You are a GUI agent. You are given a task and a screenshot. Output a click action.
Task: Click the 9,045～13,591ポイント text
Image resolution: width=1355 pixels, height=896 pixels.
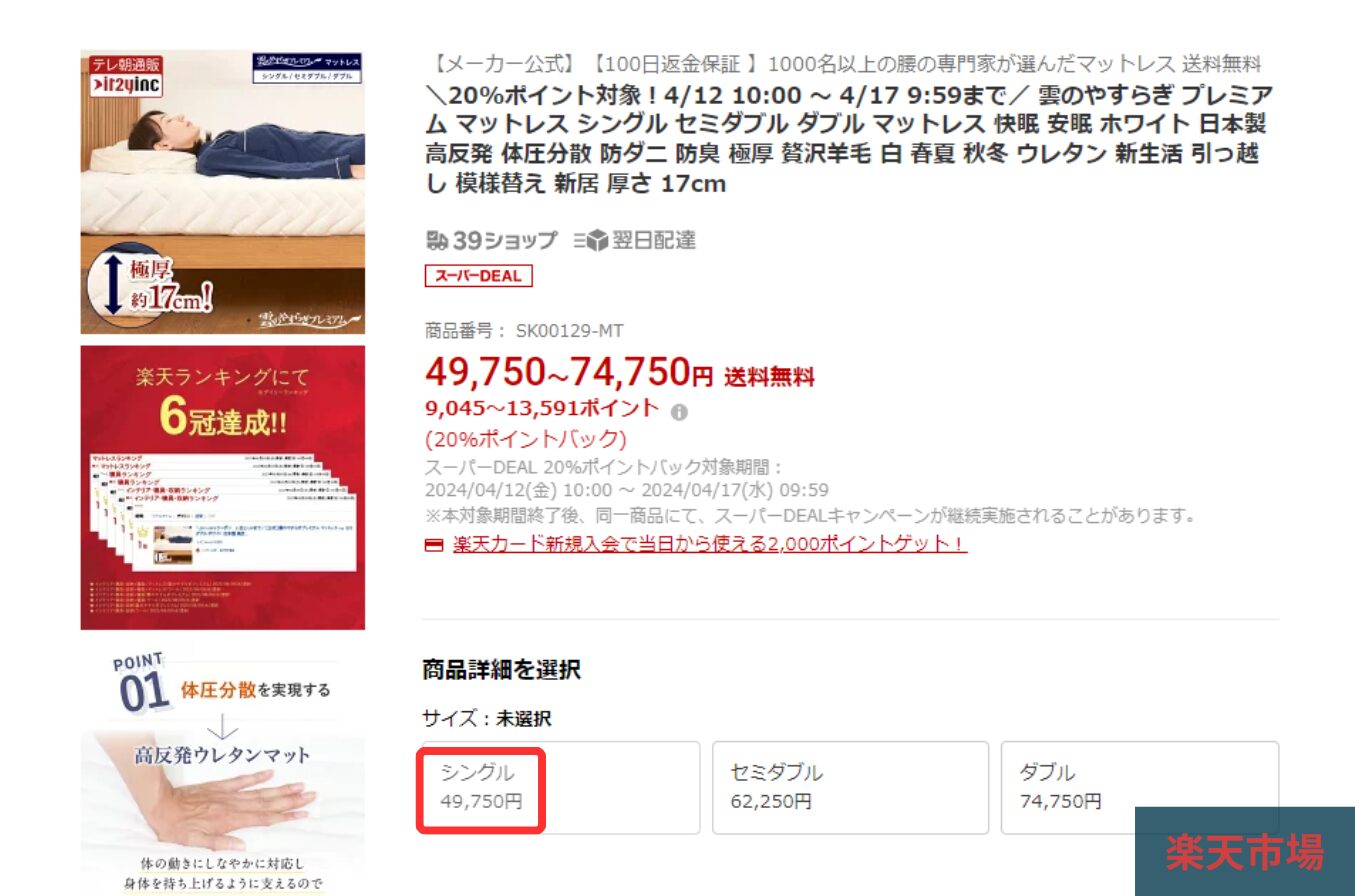[542, 408]
